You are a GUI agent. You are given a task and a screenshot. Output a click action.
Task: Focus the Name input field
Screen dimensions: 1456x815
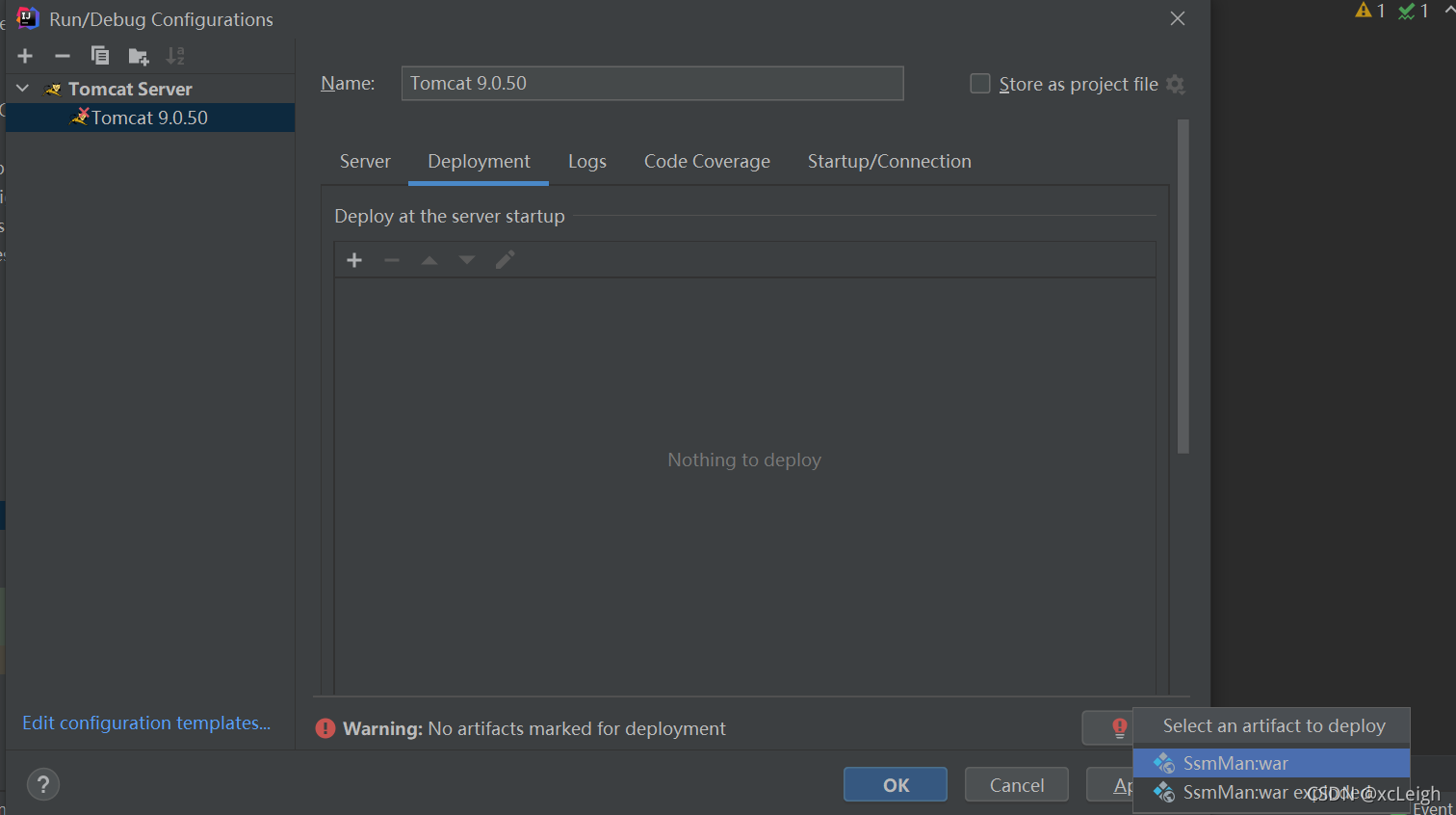(x=652, y=84)
